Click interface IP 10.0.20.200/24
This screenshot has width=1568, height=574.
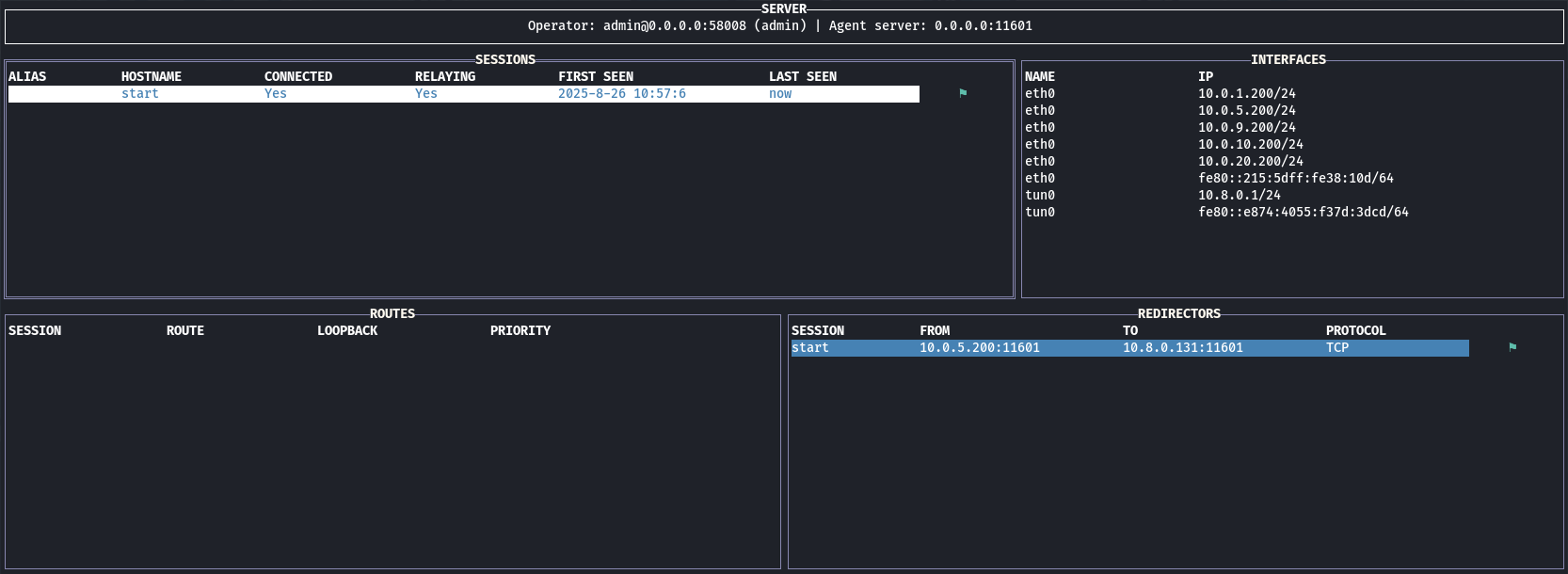coord(1251,162)
